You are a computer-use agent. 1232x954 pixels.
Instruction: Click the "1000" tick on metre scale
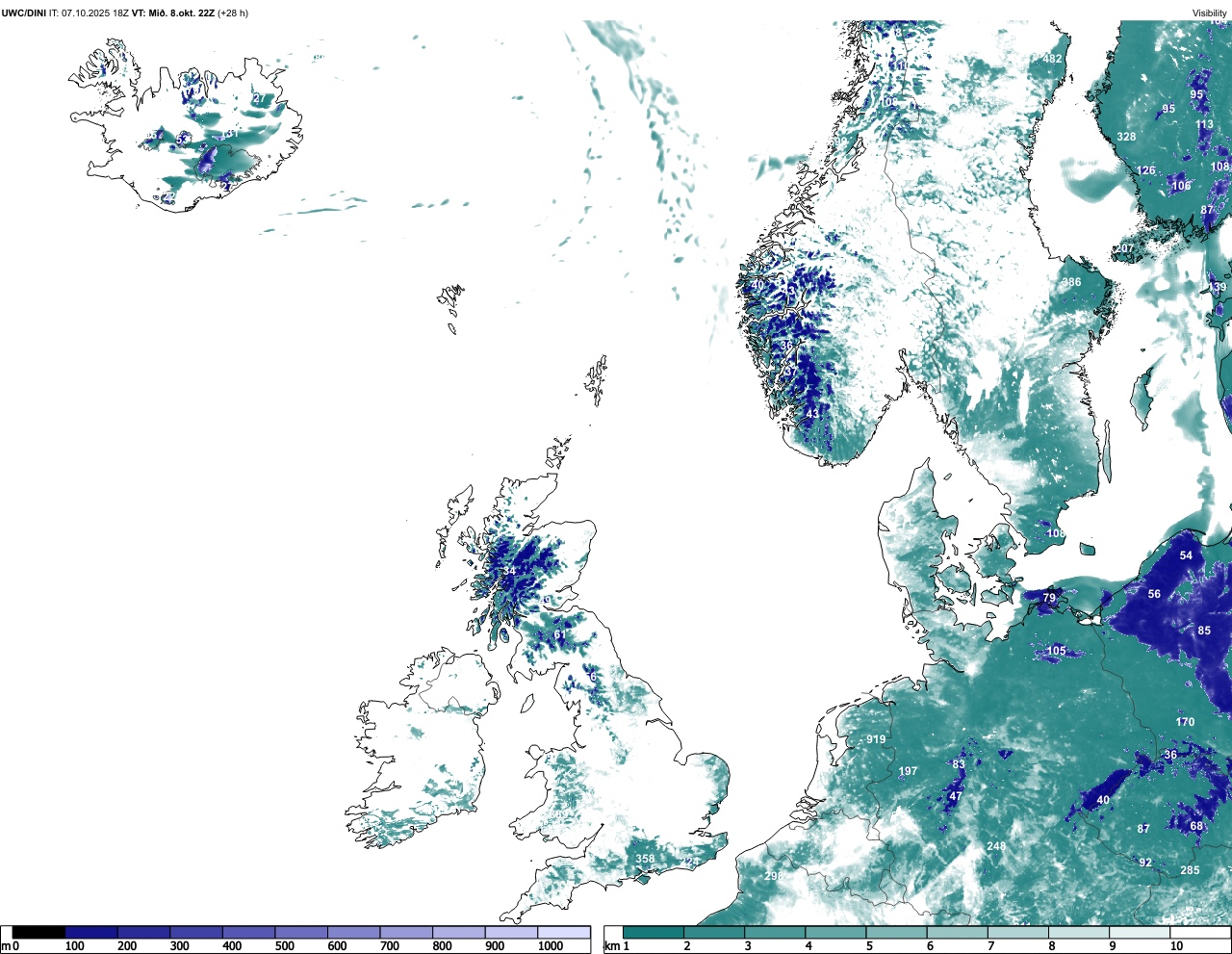[551, 946]
